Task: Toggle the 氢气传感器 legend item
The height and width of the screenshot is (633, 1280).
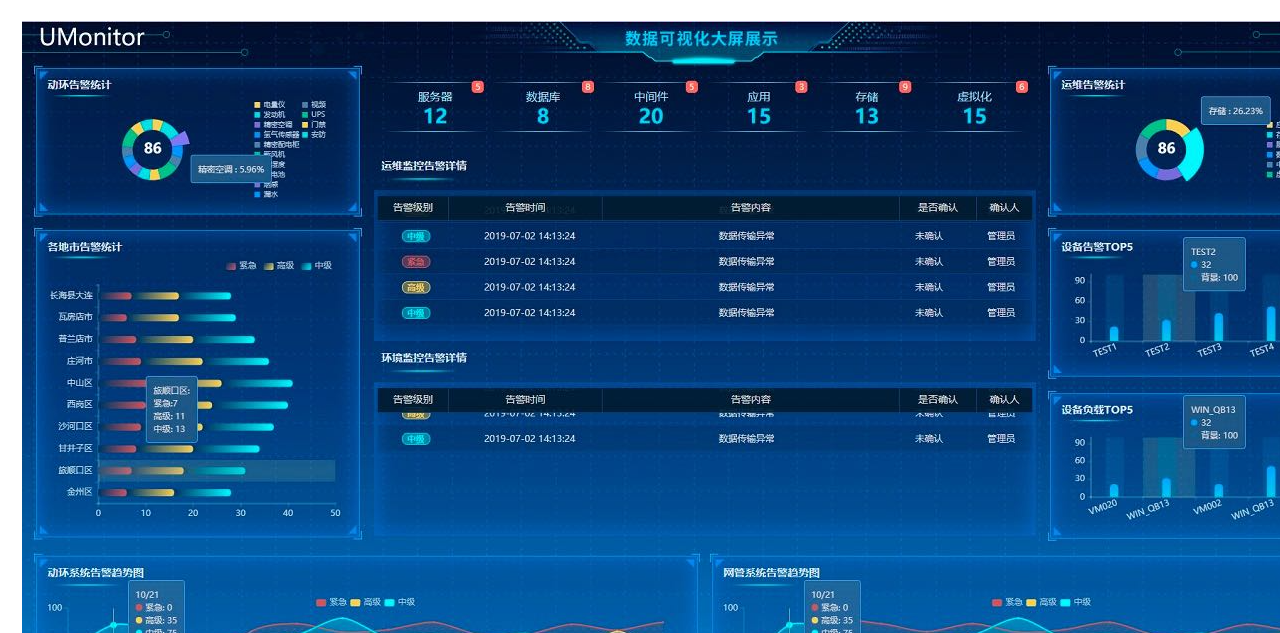Action: 277,134
